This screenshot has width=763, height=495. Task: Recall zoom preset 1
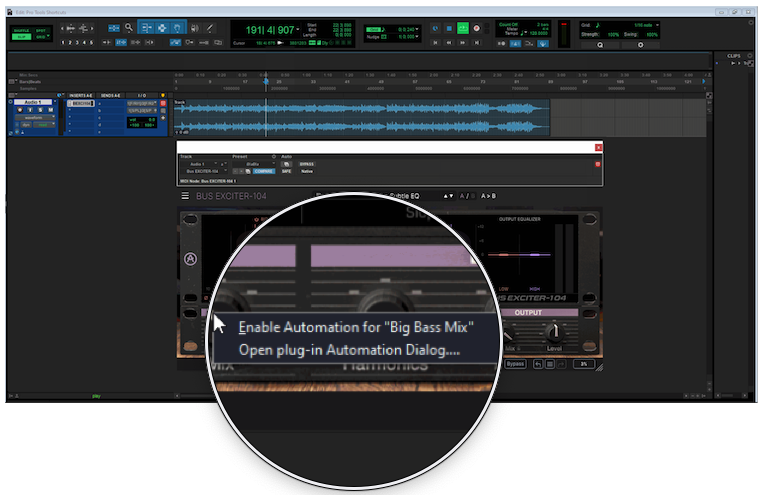click(x=63, y=43)
